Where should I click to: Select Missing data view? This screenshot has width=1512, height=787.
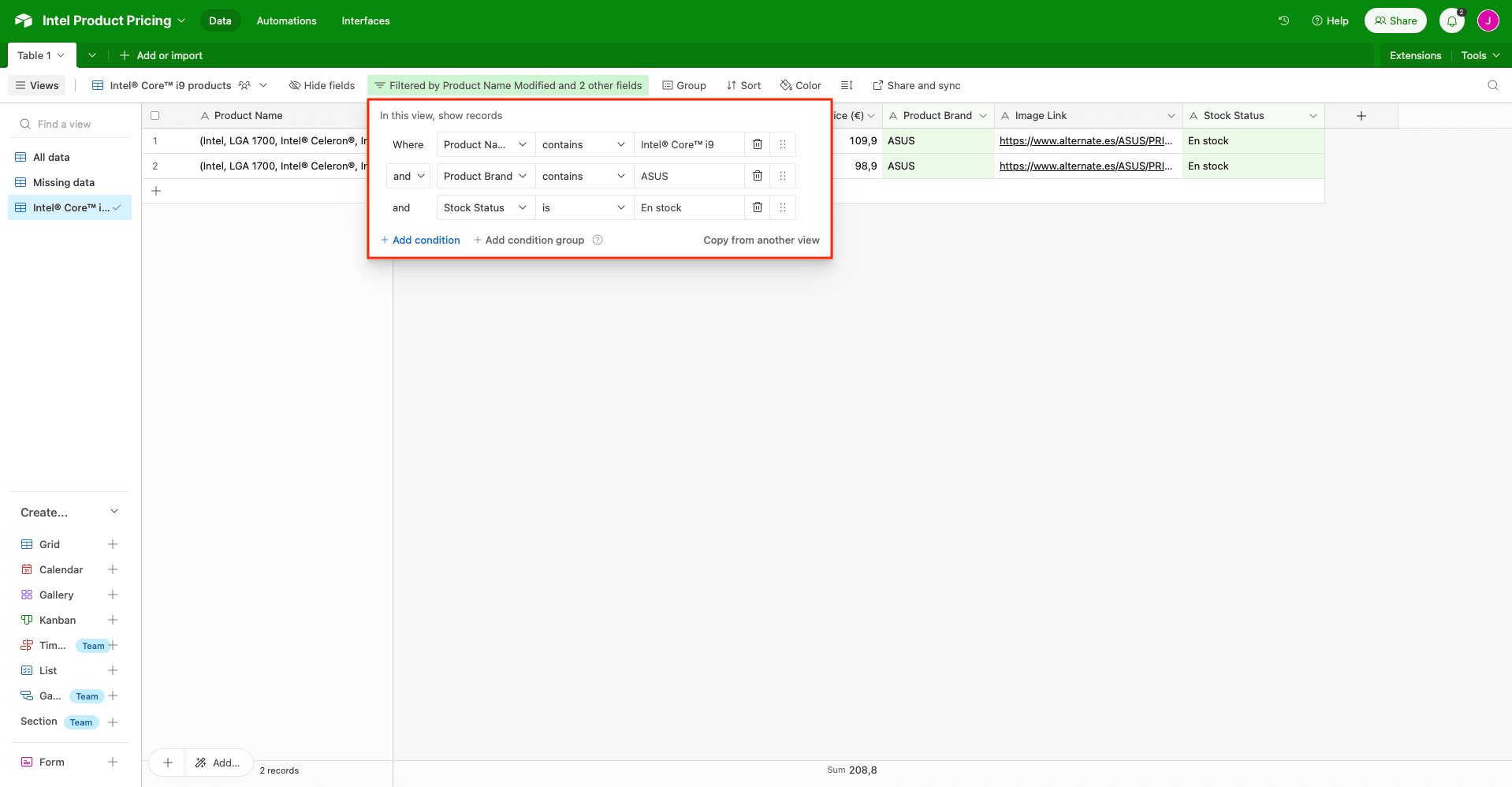[x=69, y=182]
